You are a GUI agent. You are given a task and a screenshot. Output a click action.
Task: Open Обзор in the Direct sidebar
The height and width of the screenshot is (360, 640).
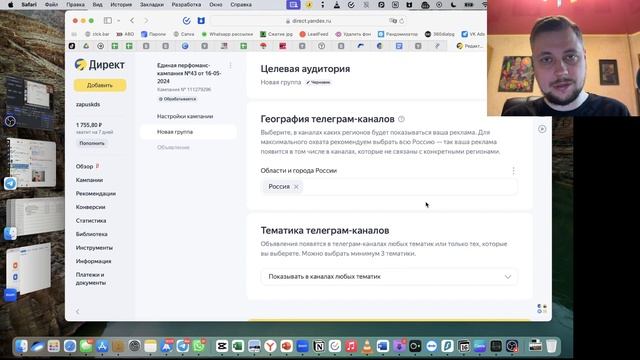(84, 167)
